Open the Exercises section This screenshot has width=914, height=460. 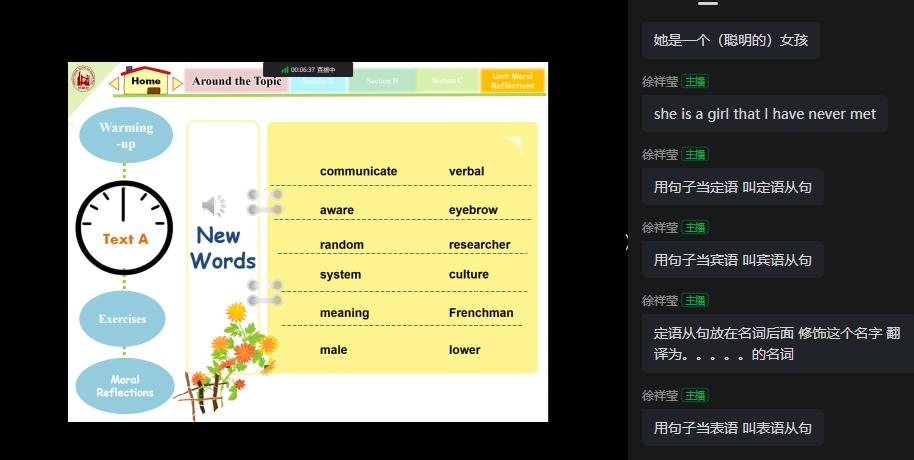click(122, 319)
